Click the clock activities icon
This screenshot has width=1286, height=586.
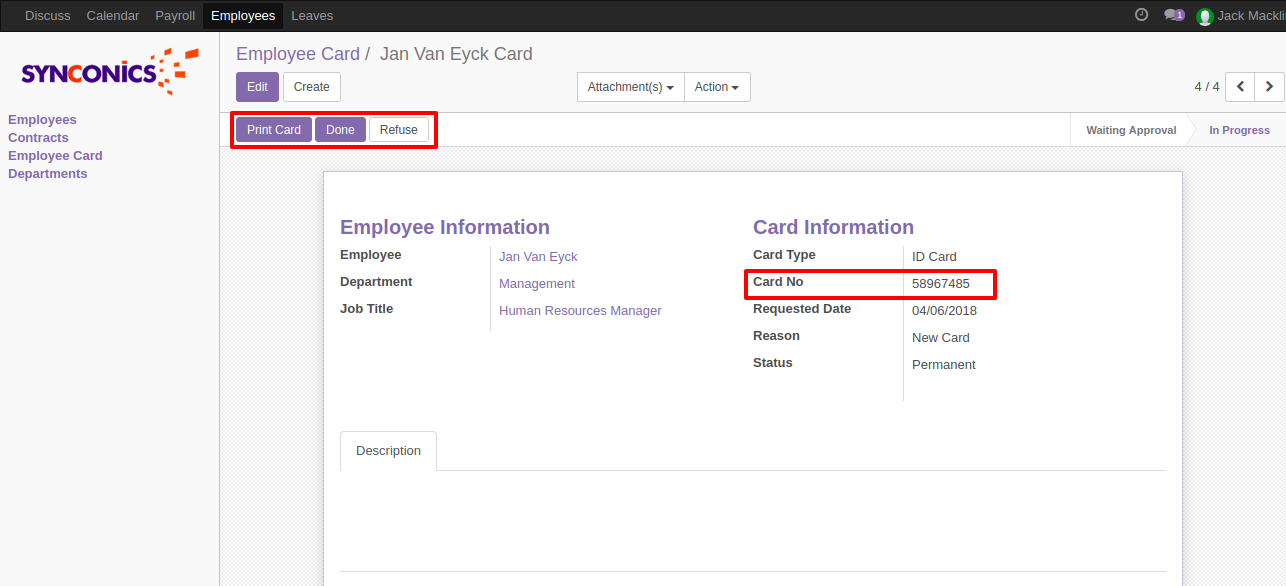pos(1142,15)
